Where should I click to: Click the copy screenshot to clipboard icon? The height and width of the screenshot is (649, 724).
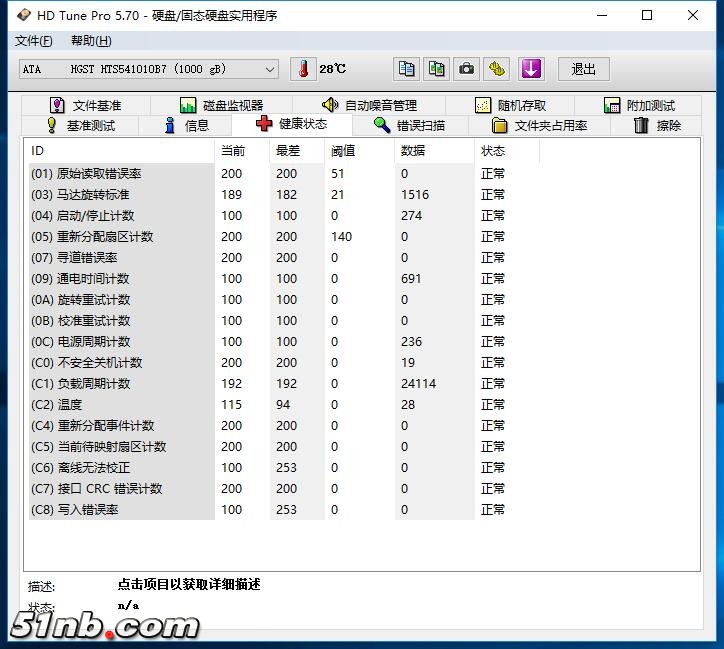point(437,69)
